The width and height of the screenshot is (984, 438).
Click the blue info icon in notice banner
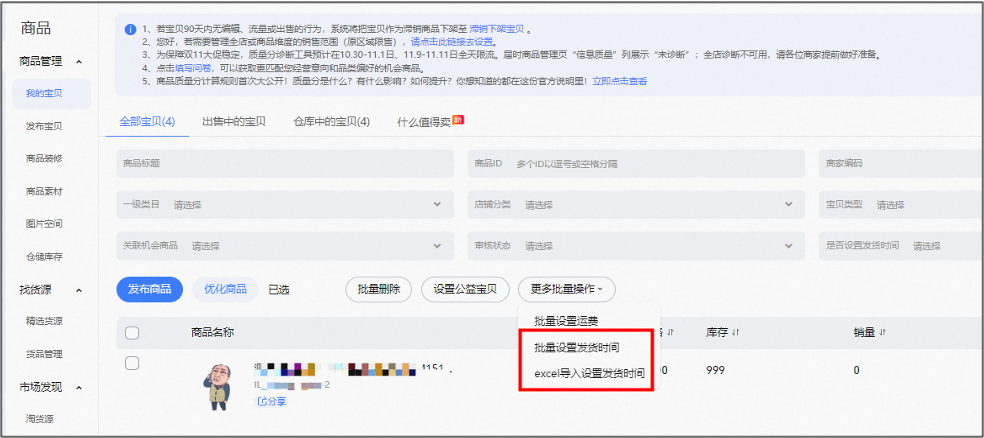tap(130, 29)
